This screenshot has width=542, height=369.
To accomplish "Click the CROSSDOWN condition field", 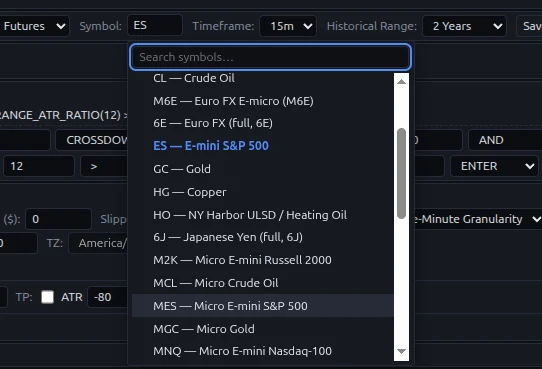I will click(x=92, y=140).
